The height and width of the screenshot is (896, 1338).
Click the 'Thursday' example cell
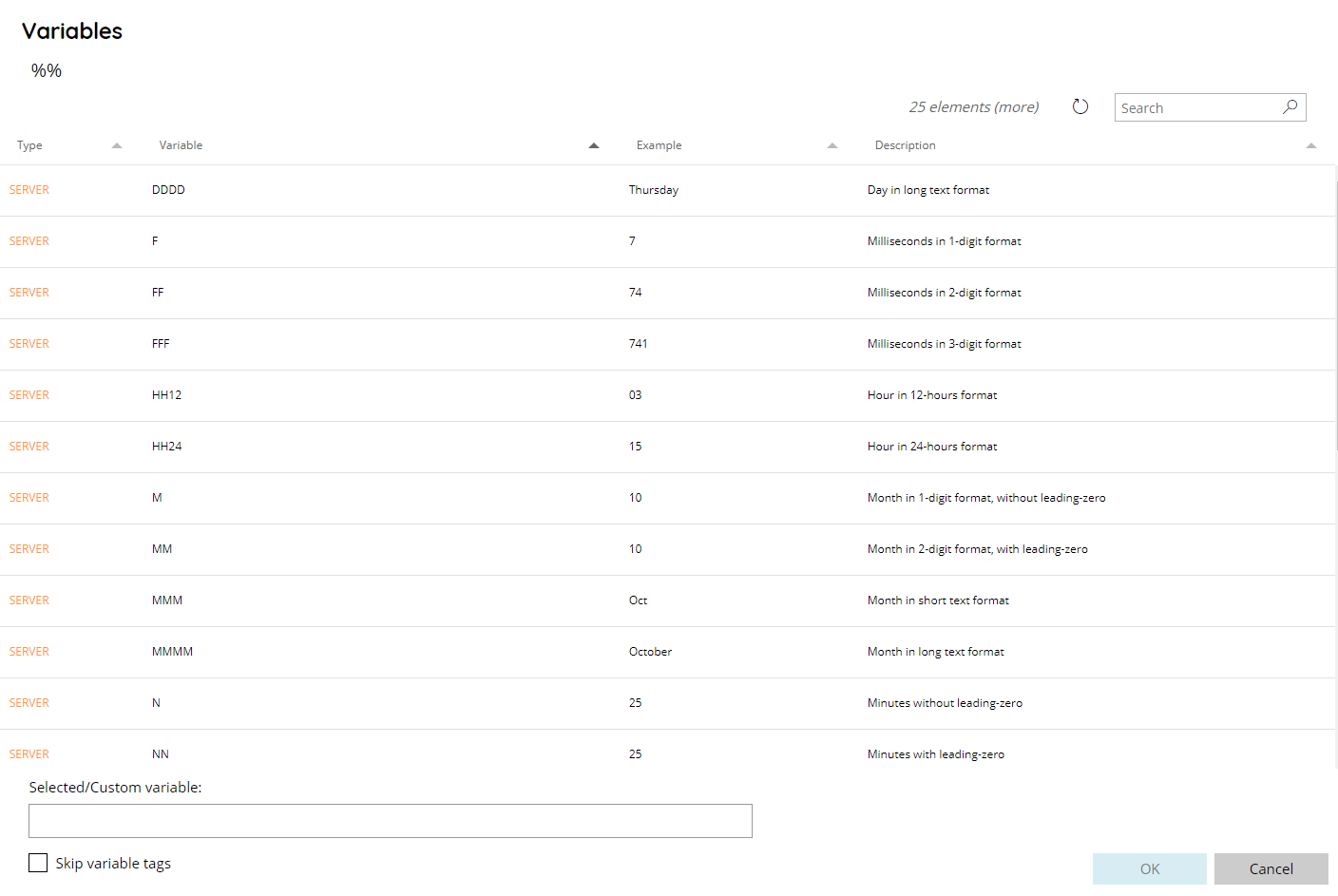(x=654, y=190)
